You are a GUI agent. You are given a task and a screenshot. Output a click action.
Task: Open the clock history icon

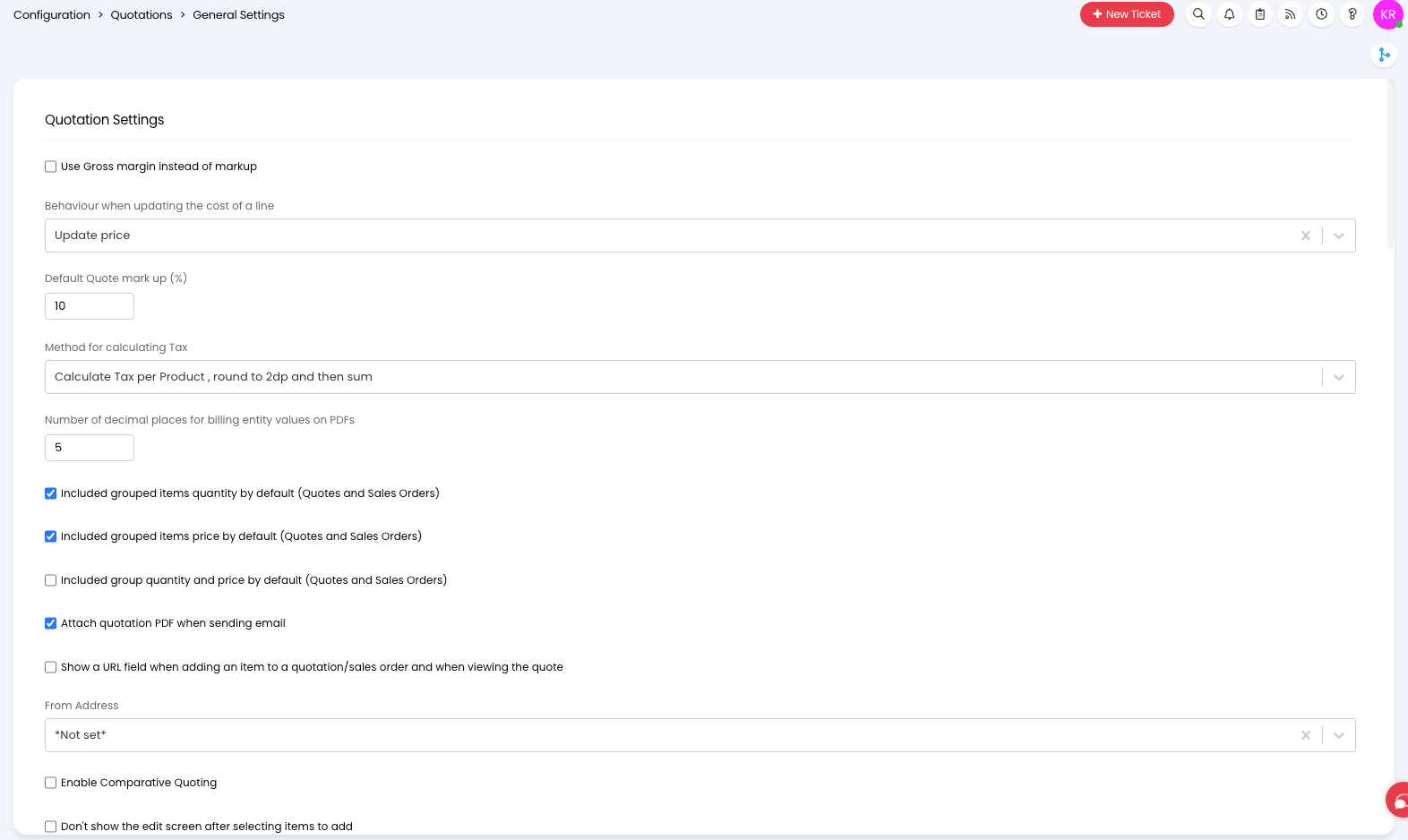[1321, 14]
